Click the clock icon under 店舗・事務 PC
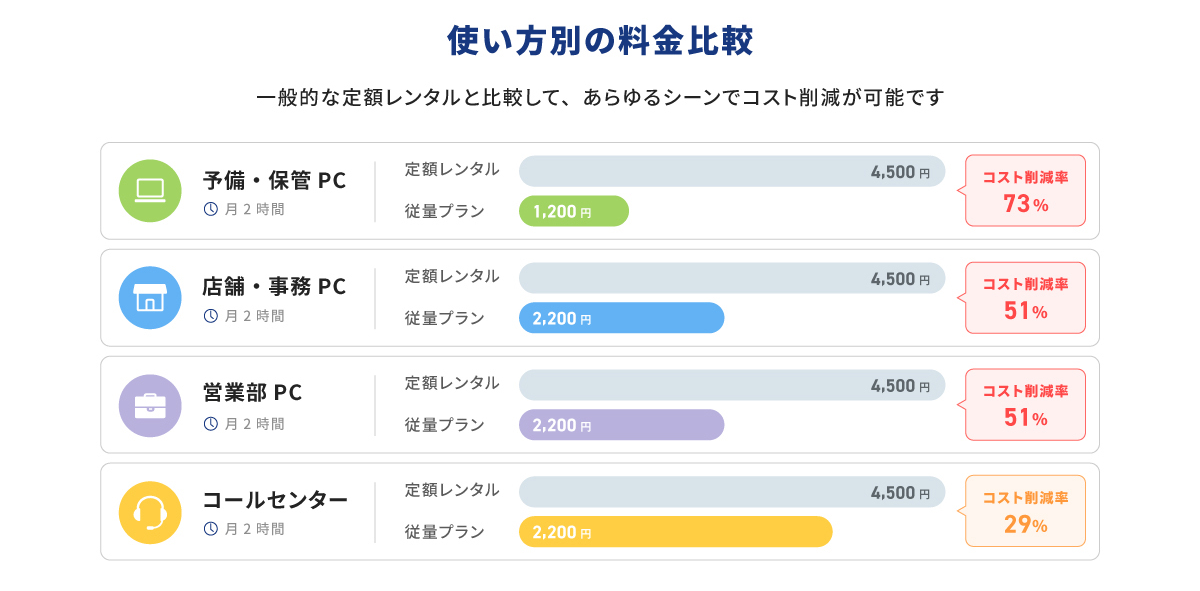This screenshot has height=591, width=1200. (x=210, y=316)
